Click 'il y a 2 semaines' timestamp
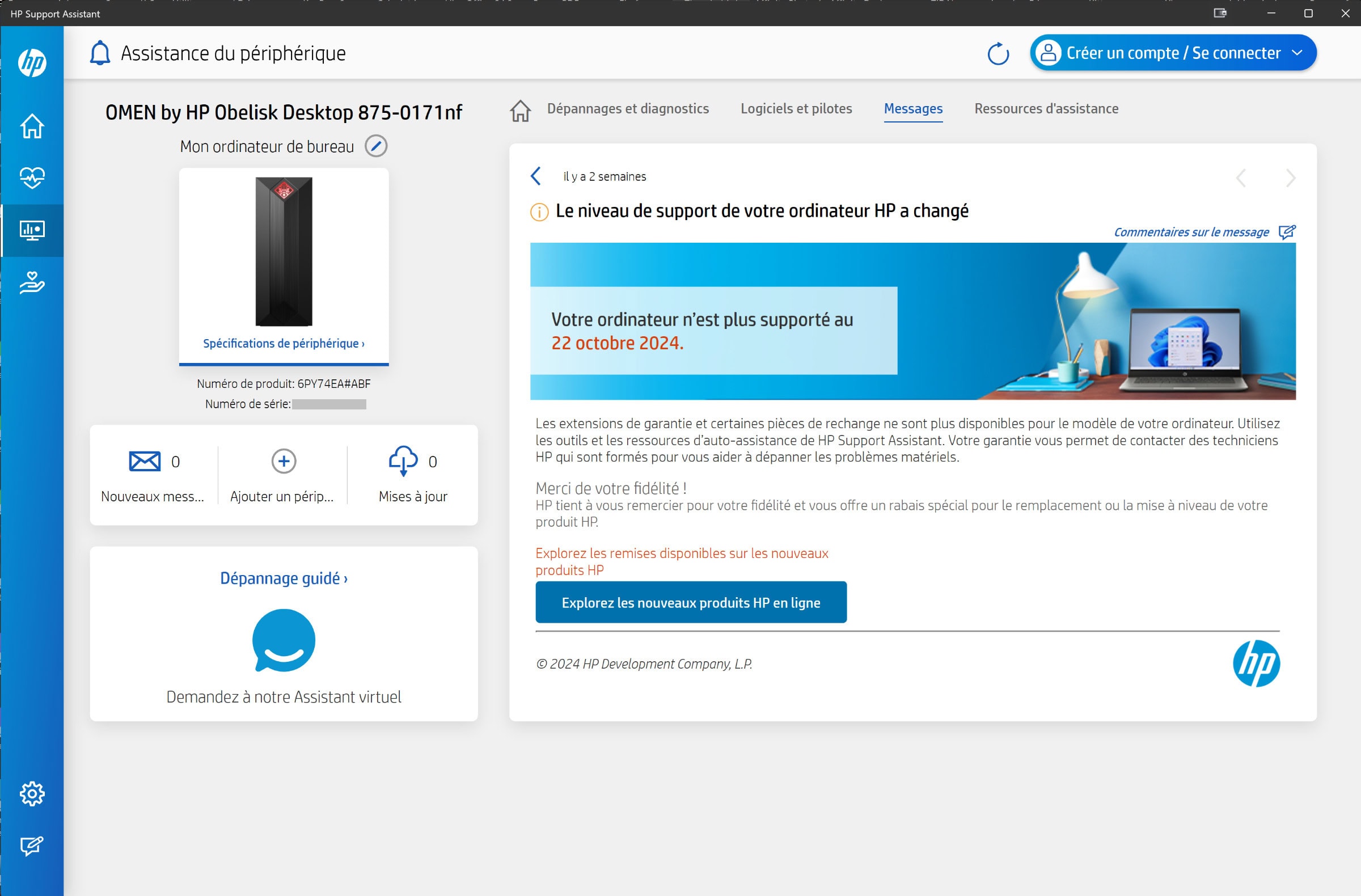The width and height of the screenshot is (1361, 896). click(x=605, y=177)
